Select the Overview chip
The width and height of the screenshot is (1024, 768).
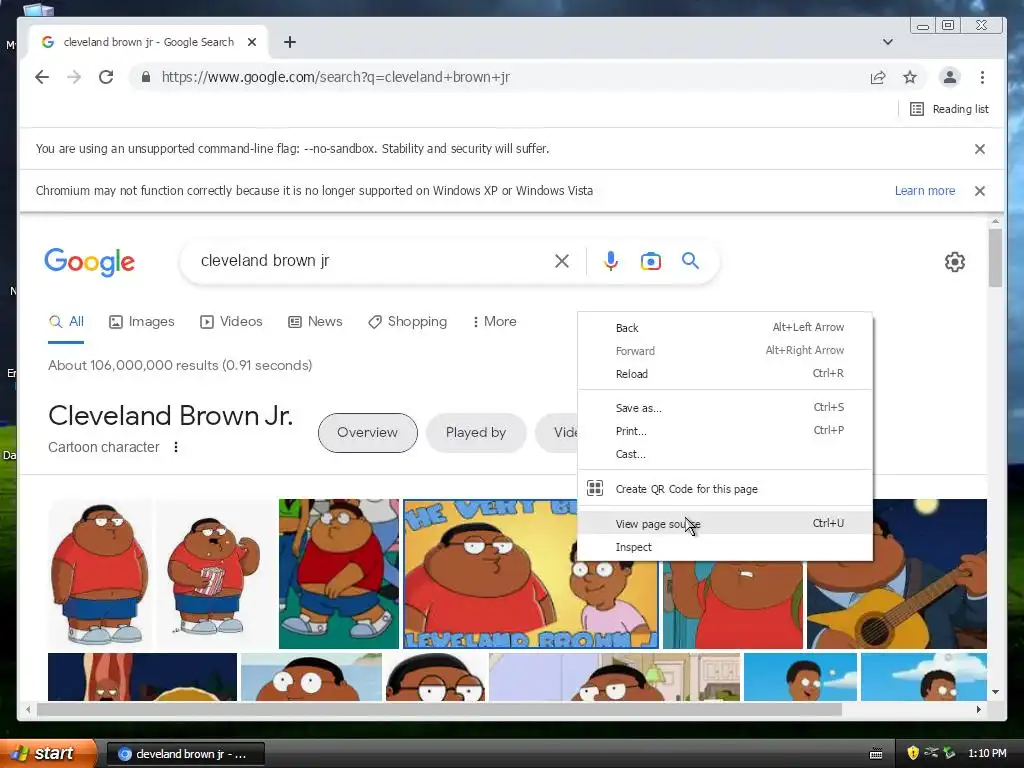point(368,432)
